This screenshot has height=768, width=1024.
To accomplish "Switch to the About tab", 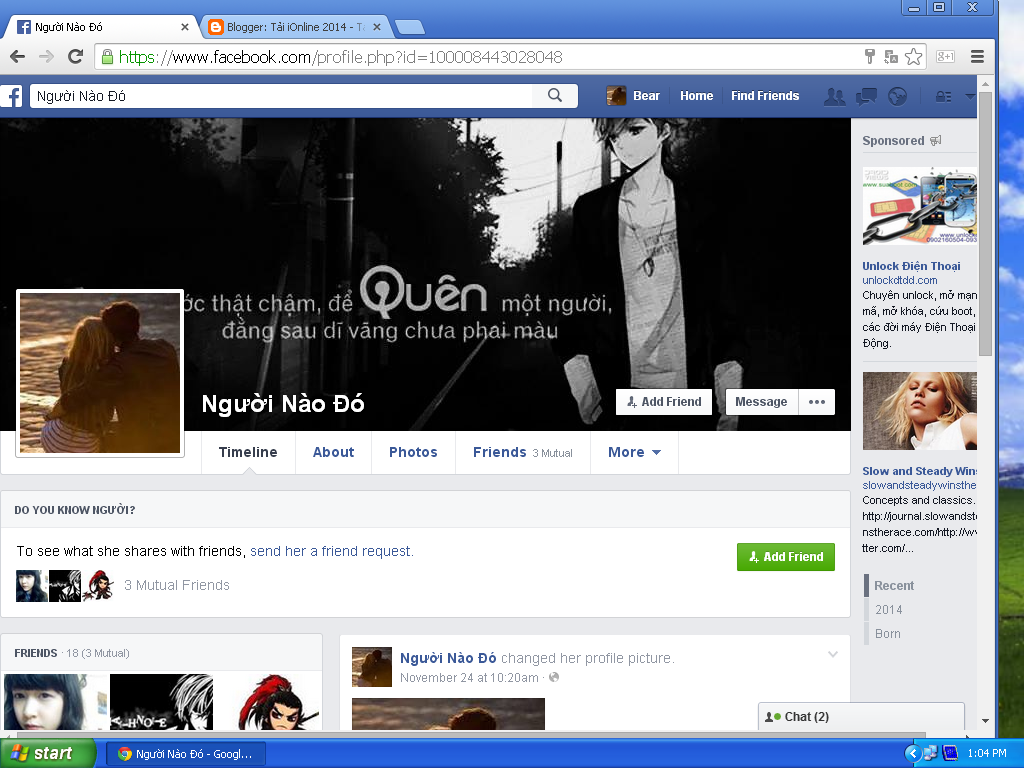I will pos(334,452).
